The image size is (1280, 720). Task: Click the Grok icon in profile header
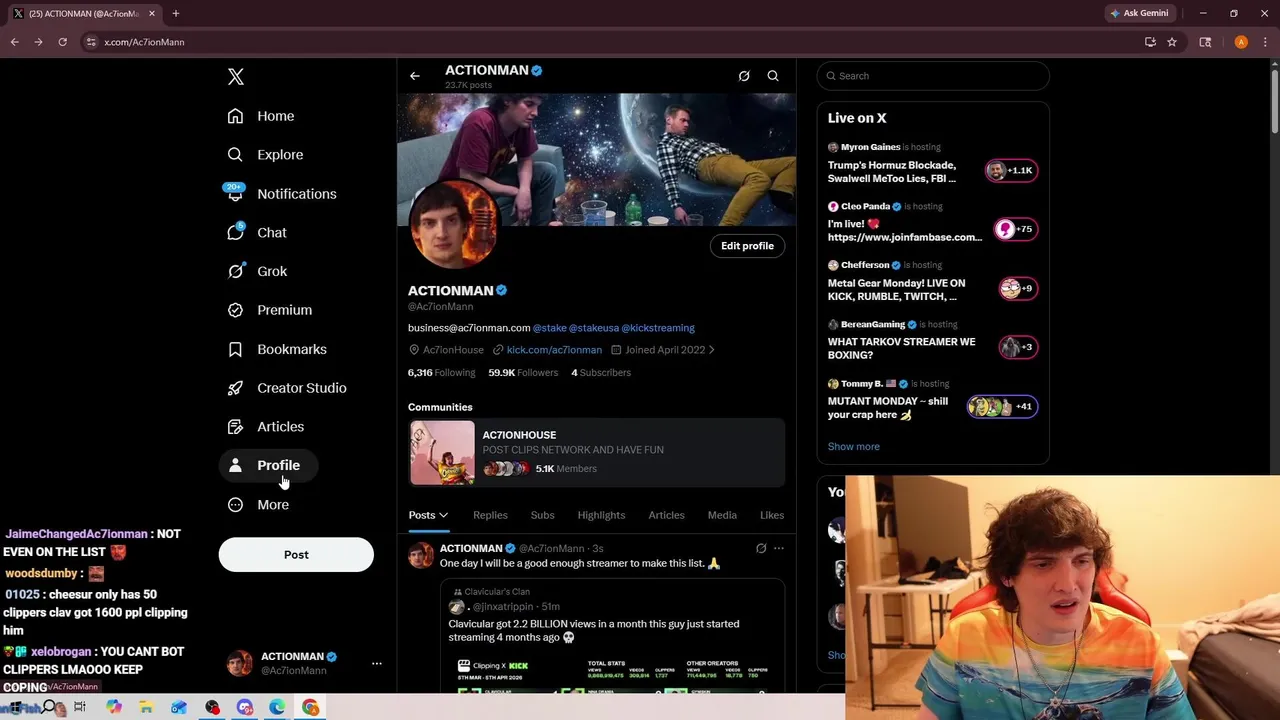(744, 76)
